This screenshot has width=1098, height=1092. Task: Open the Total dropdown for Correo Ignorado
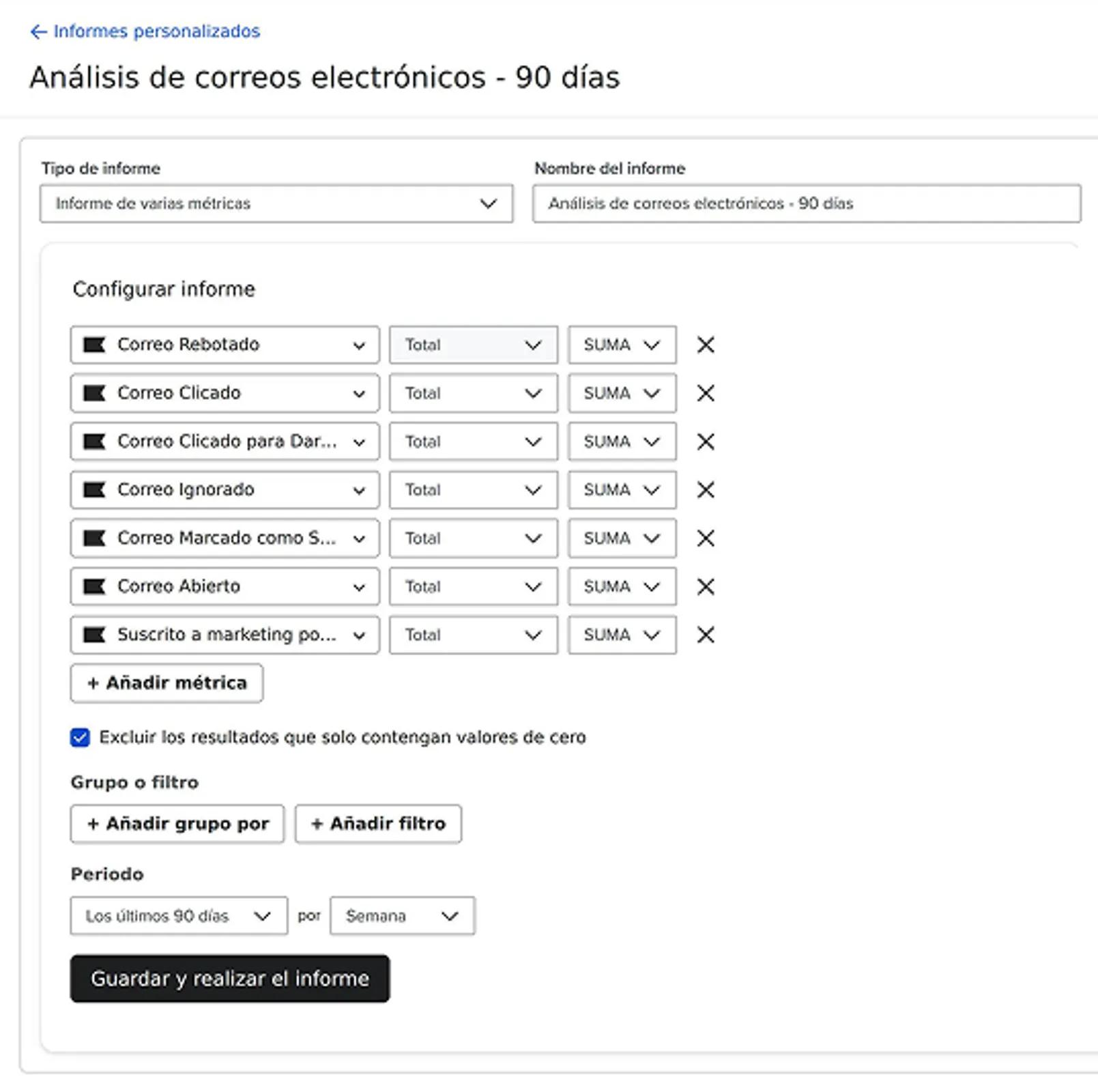pyautogui.click(x=474, y=489)
